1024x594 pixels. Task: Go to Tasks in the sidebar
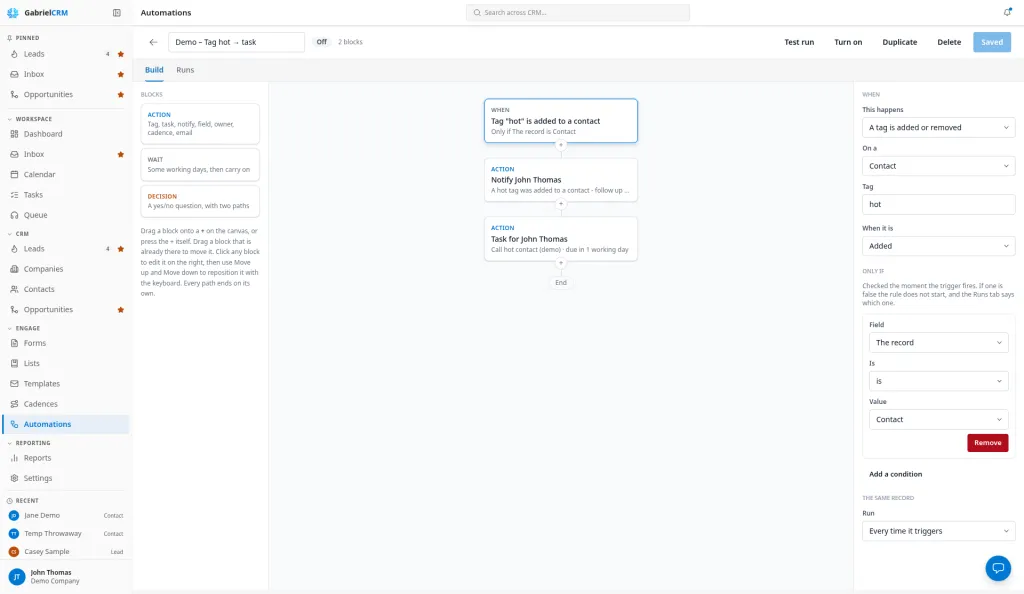pos(33,195)
